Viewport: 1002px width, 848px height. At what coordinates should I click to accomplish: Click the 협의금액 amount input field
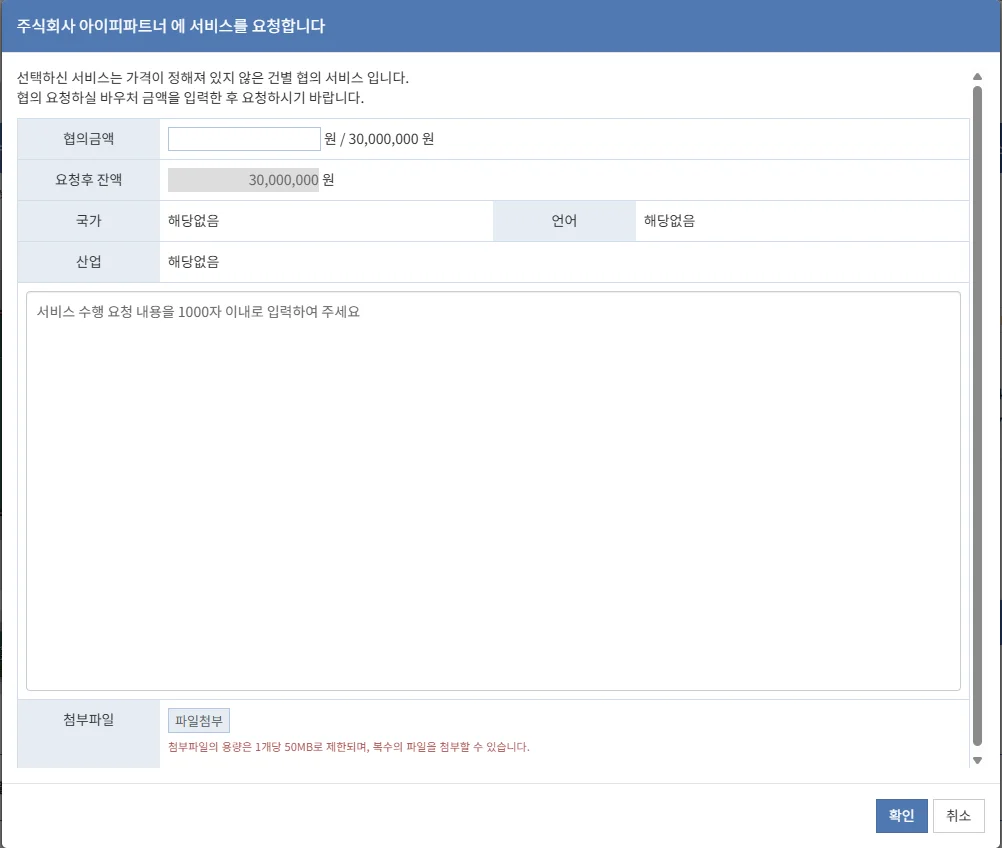pyautogui.click(x=244, y=139)
